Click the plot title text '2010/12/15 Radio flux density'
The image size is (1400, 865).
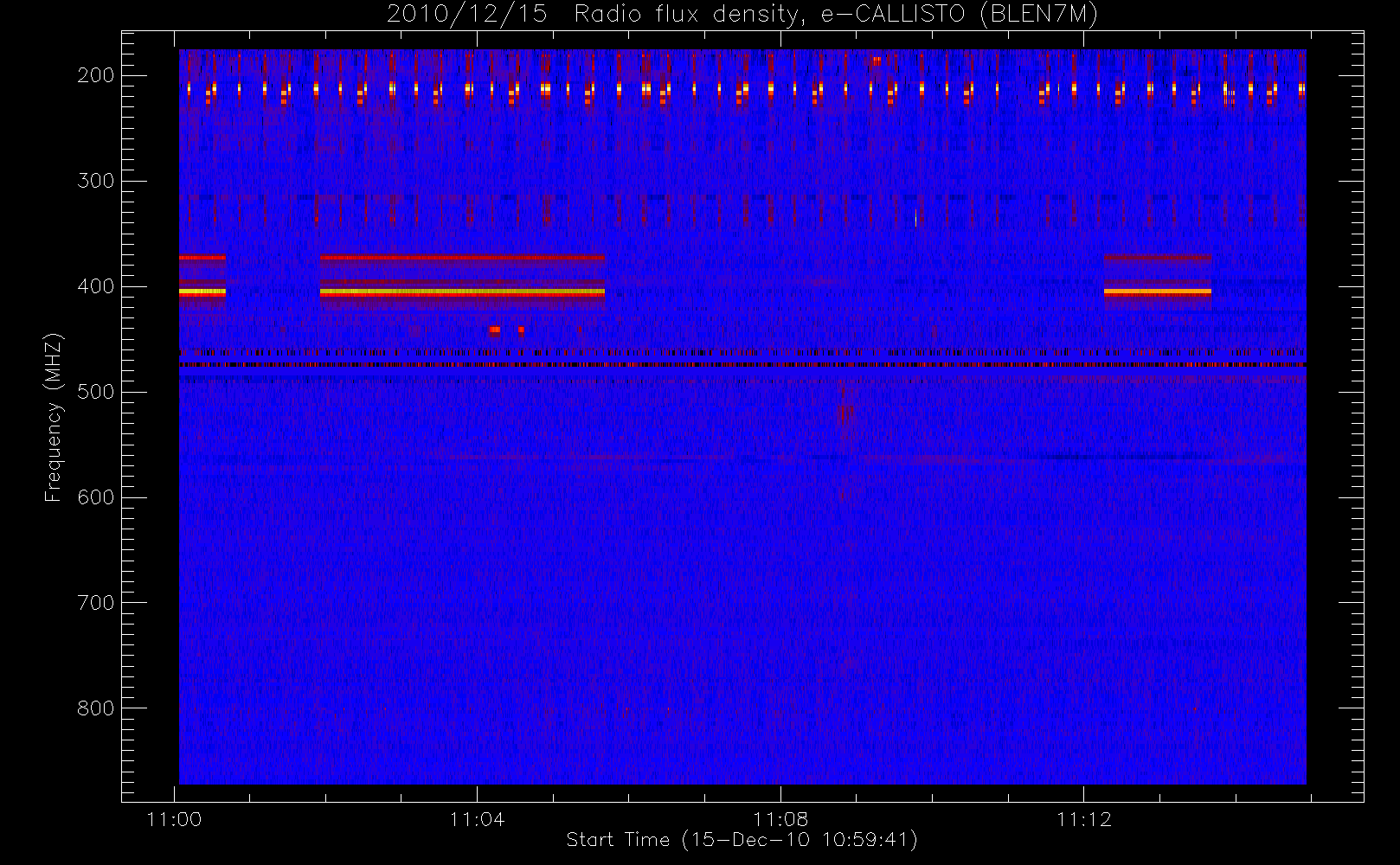point(595,15)
